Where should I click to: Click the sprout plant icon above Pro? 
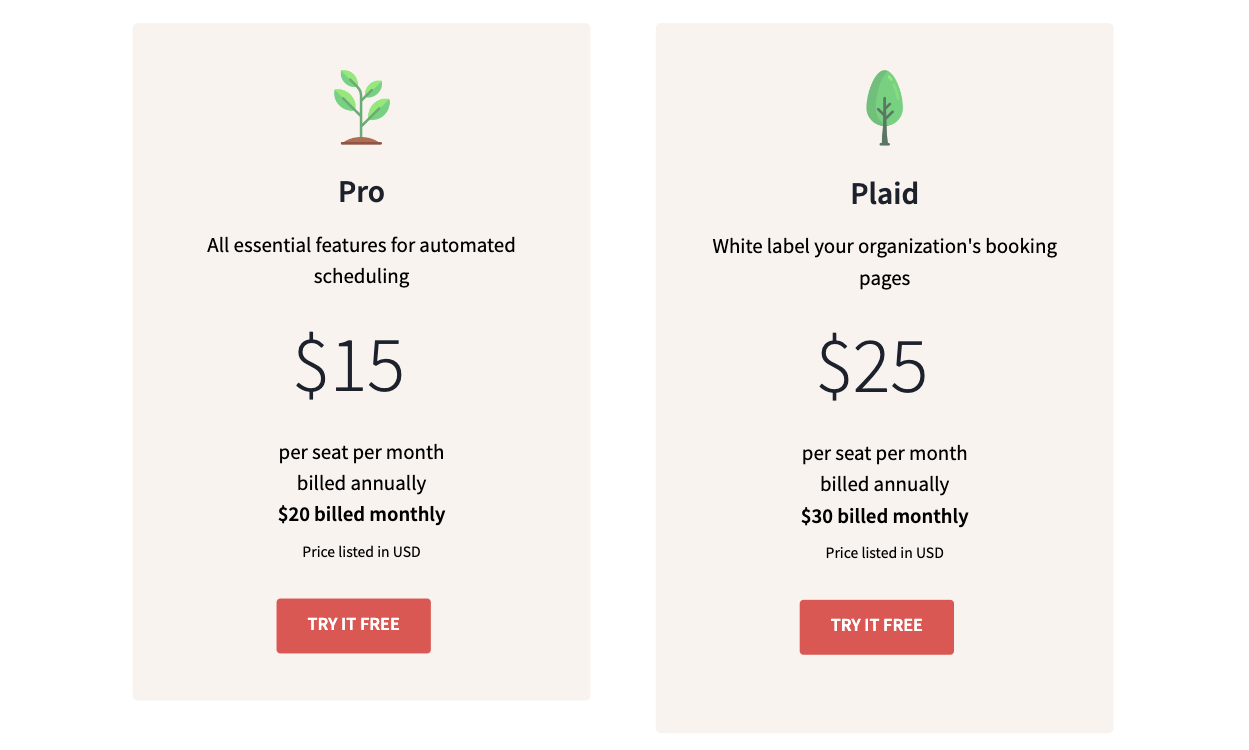(x=360, y=105)
